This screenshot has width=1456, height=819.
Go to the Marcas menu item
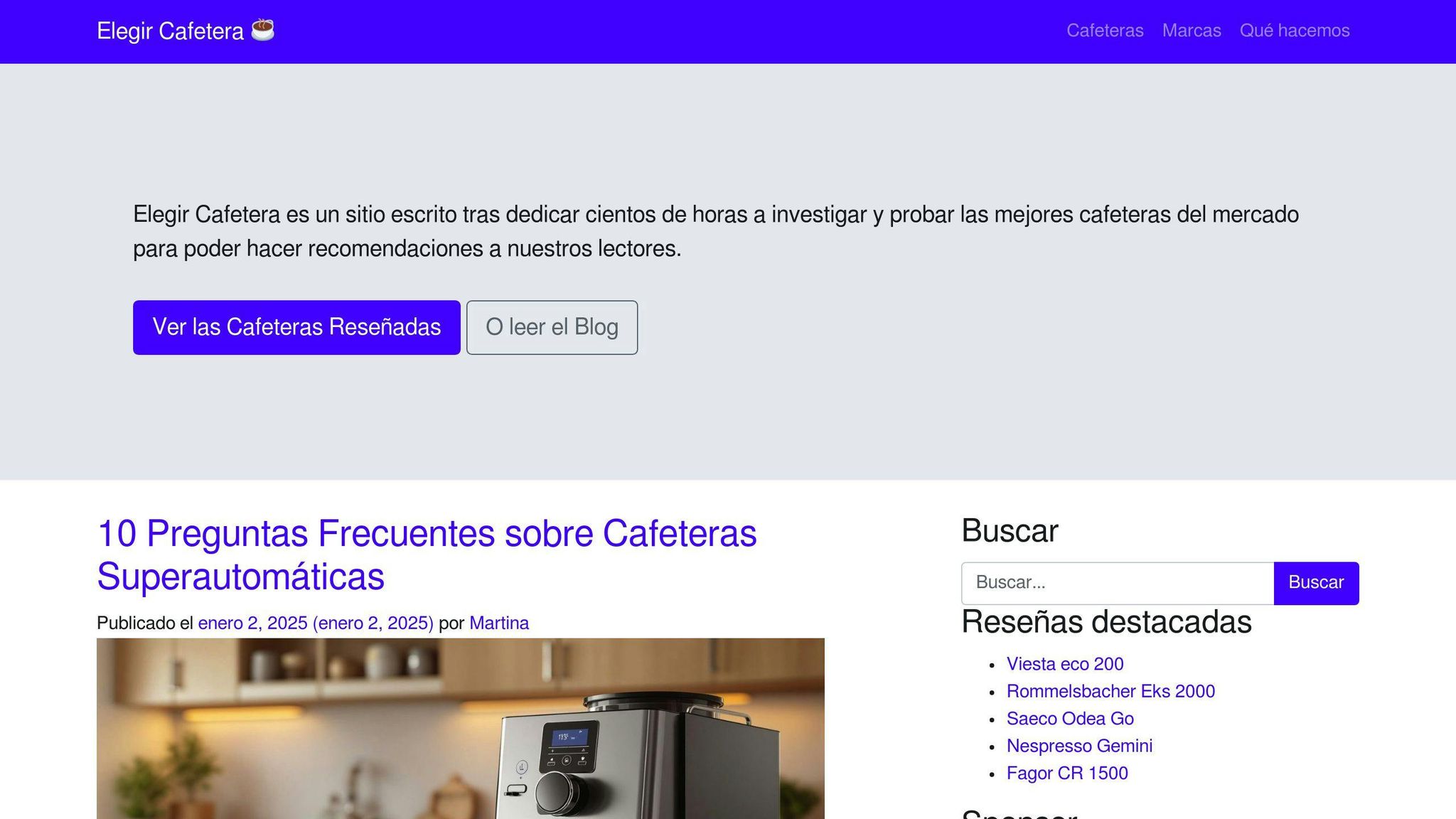pyautogui.click(x=1192, y=31)
